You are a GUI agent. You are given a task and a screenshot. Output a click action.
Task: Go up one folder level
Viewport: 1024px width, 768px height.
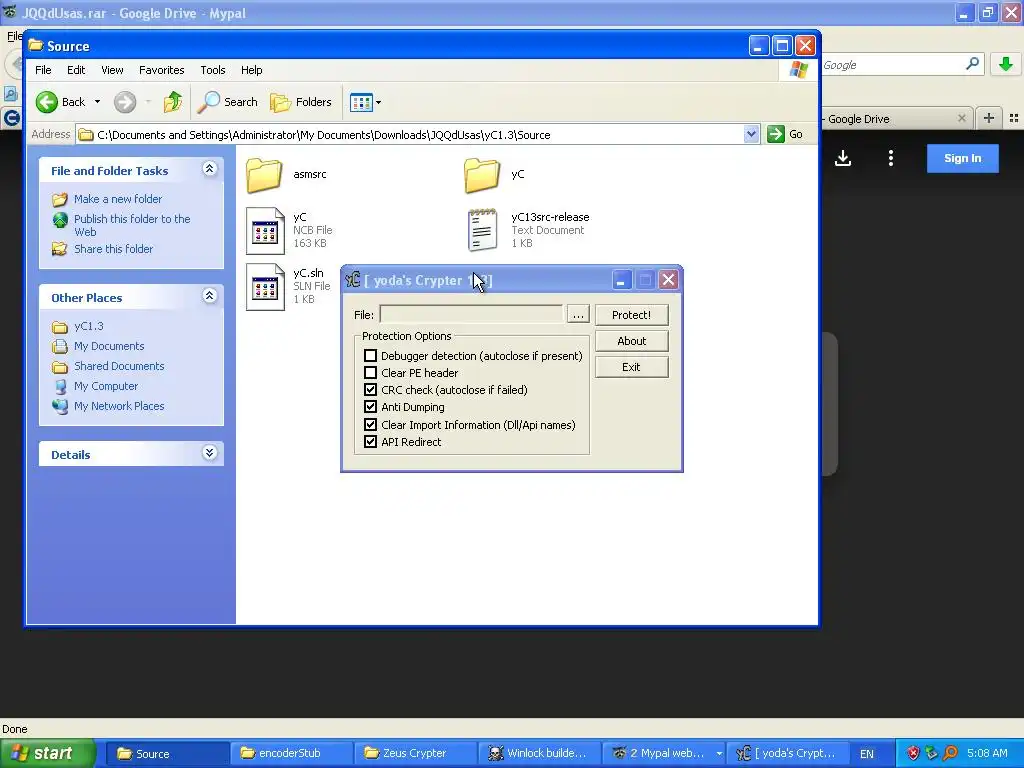coord(173,102)
